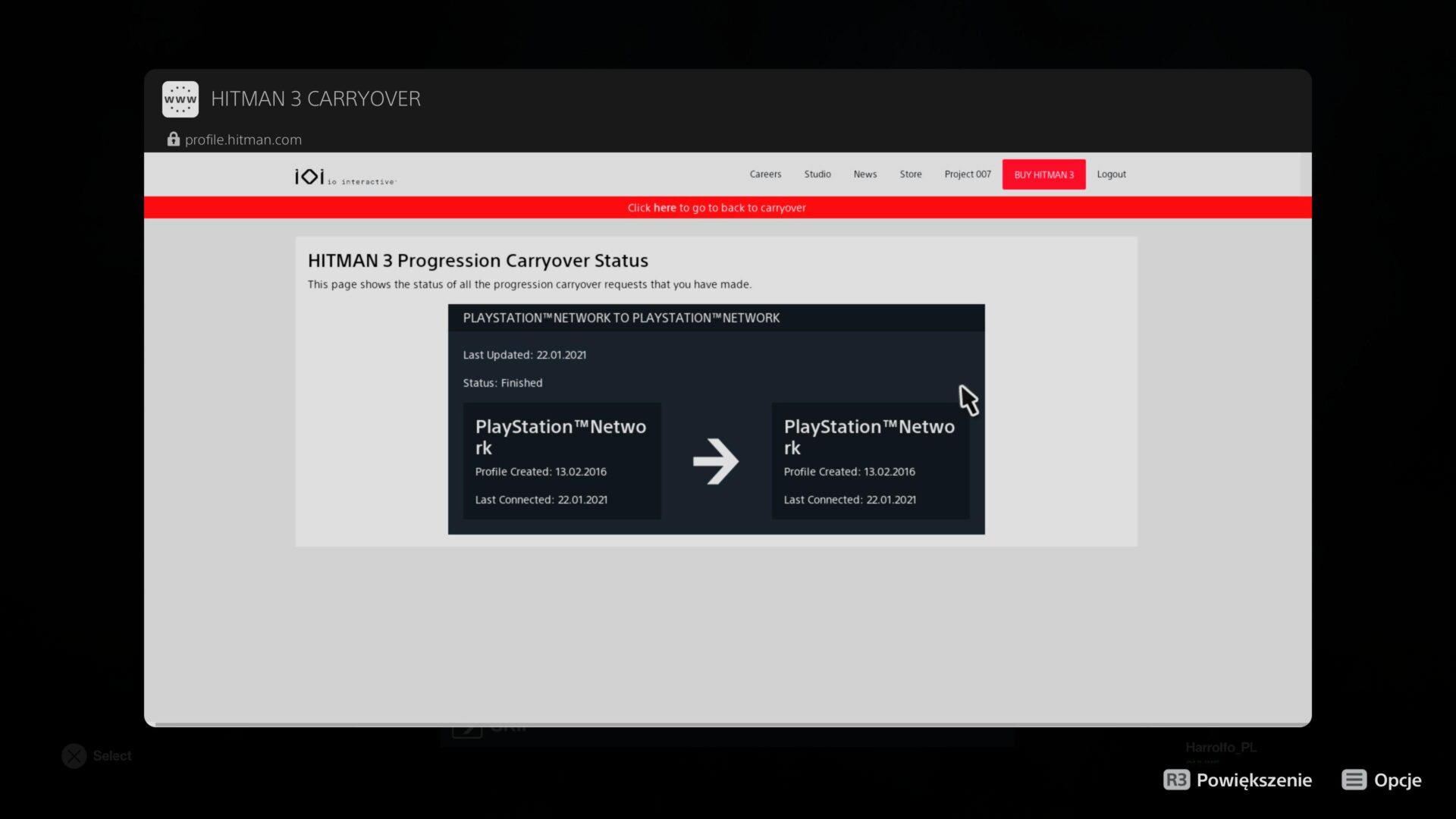The width and height of the screenshot is (1456, 819).
Task: Select the destination PlayStation Network profile card
Action: click(870, 461)
